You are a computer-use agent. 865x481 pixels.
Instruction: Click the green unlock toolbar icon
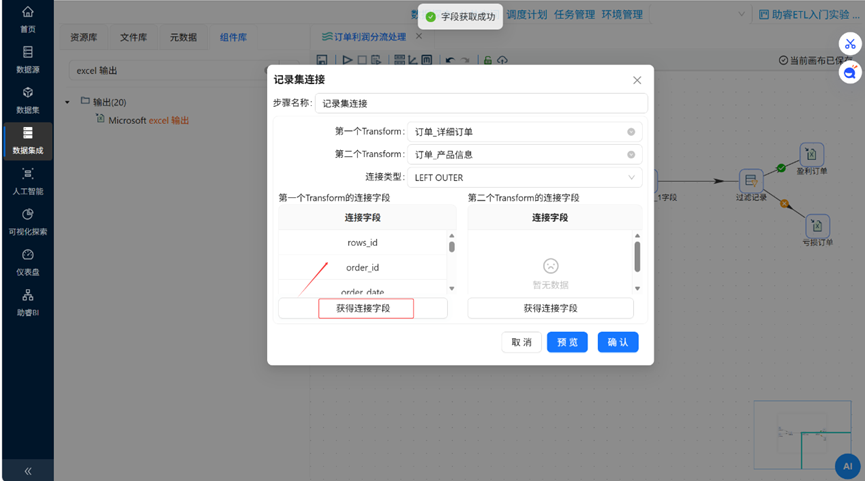488,60
